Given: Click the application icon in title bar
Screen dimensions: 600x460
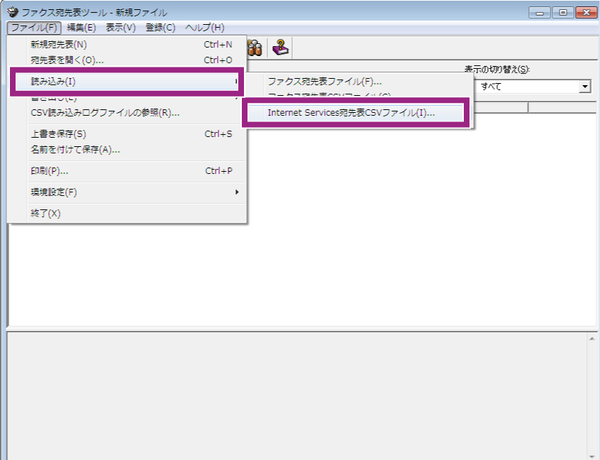Looking at the screenshot, I should 12,10.
